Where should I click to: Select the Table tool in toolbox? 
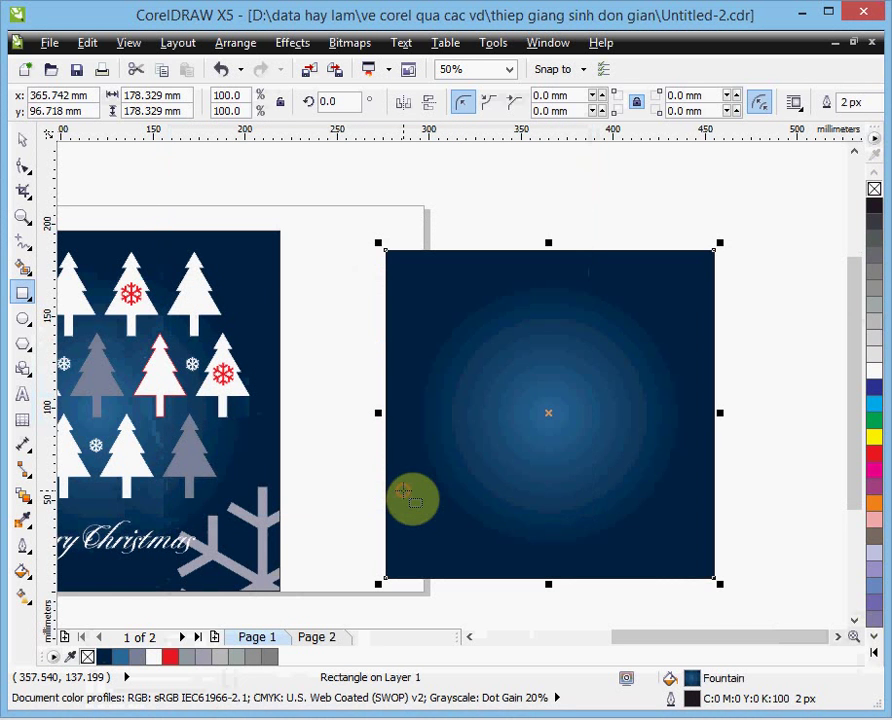pos(22,420)
